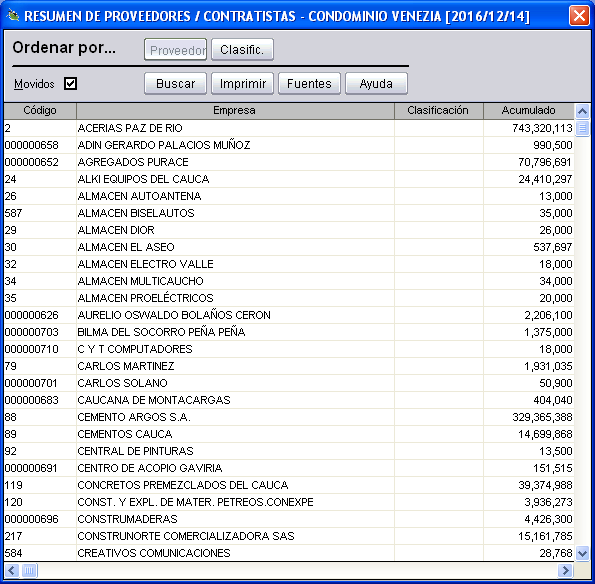595x584 pixels.
Task: Click the Clasificación column header
Action: point(439,110)
